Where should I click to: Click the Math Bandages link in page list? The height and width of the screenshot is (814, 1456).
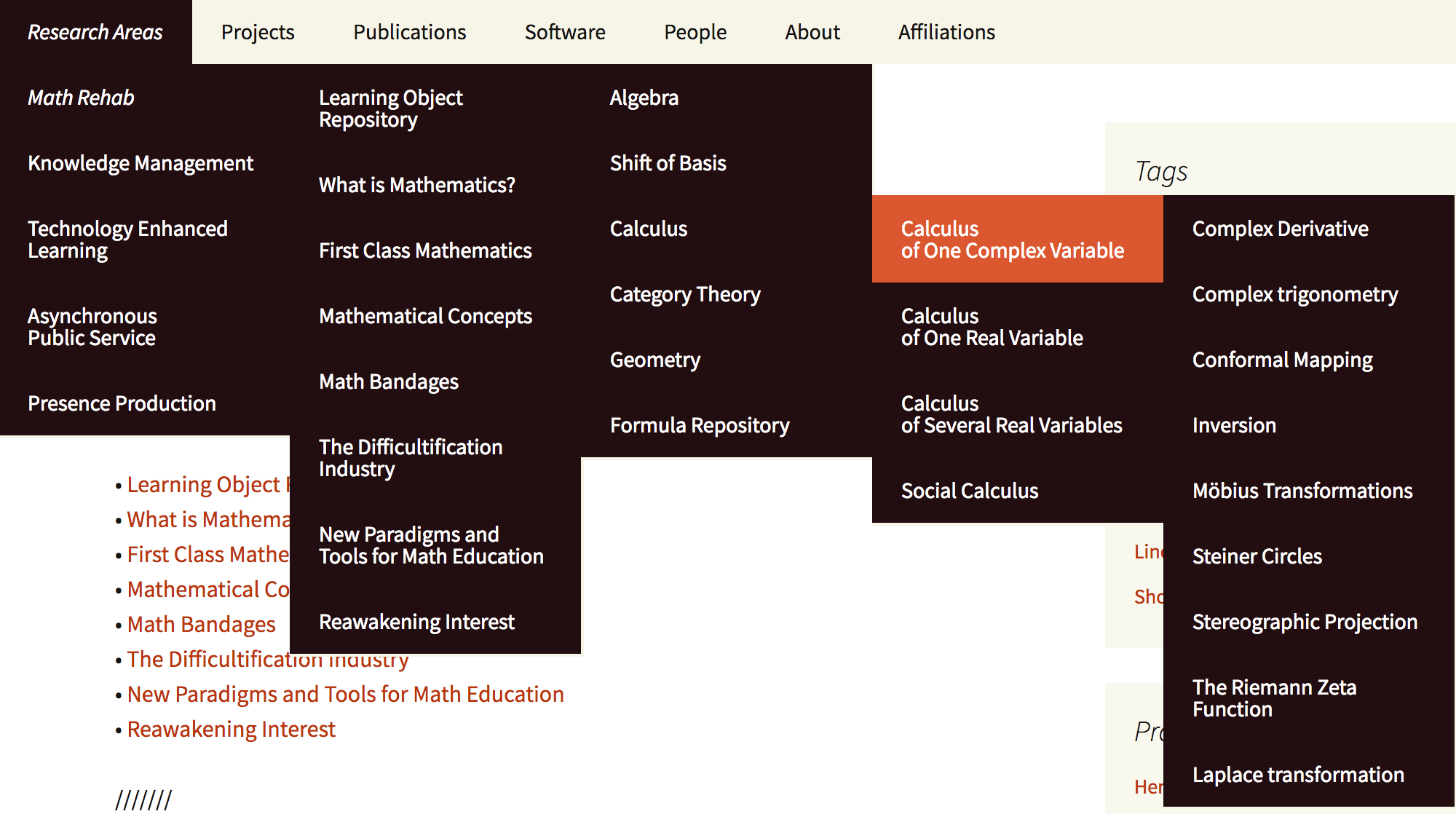pos(202,625)
